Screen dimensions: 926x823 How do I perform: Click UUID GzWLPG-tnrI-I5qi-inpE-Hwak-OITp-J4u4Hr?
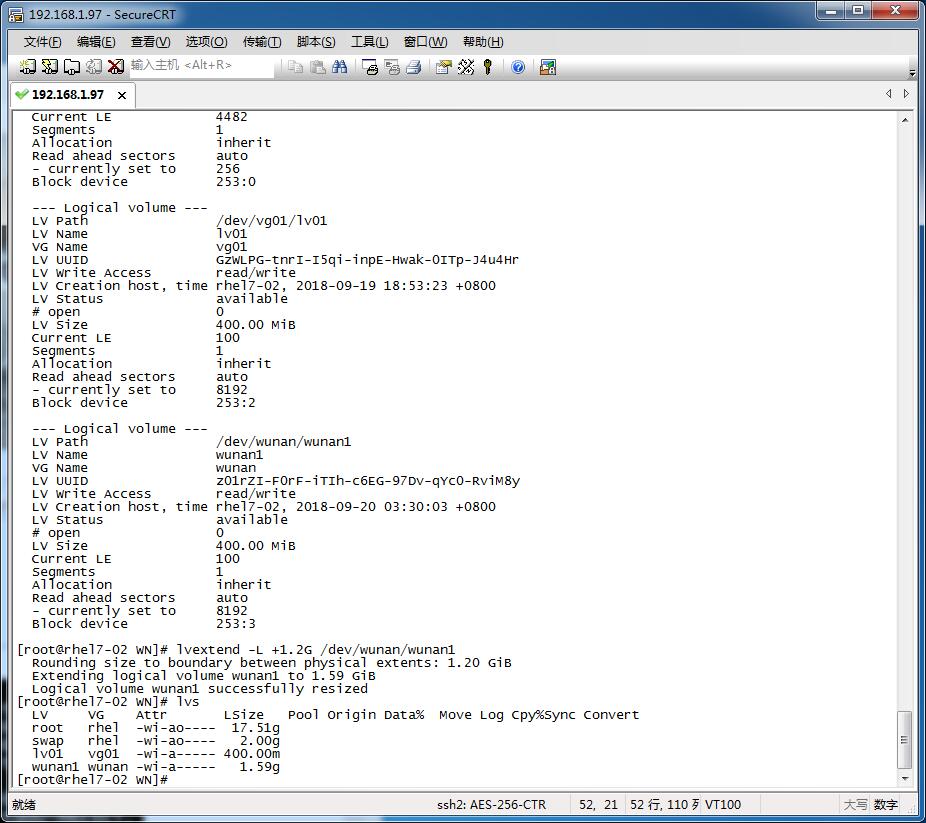point(367,260)
